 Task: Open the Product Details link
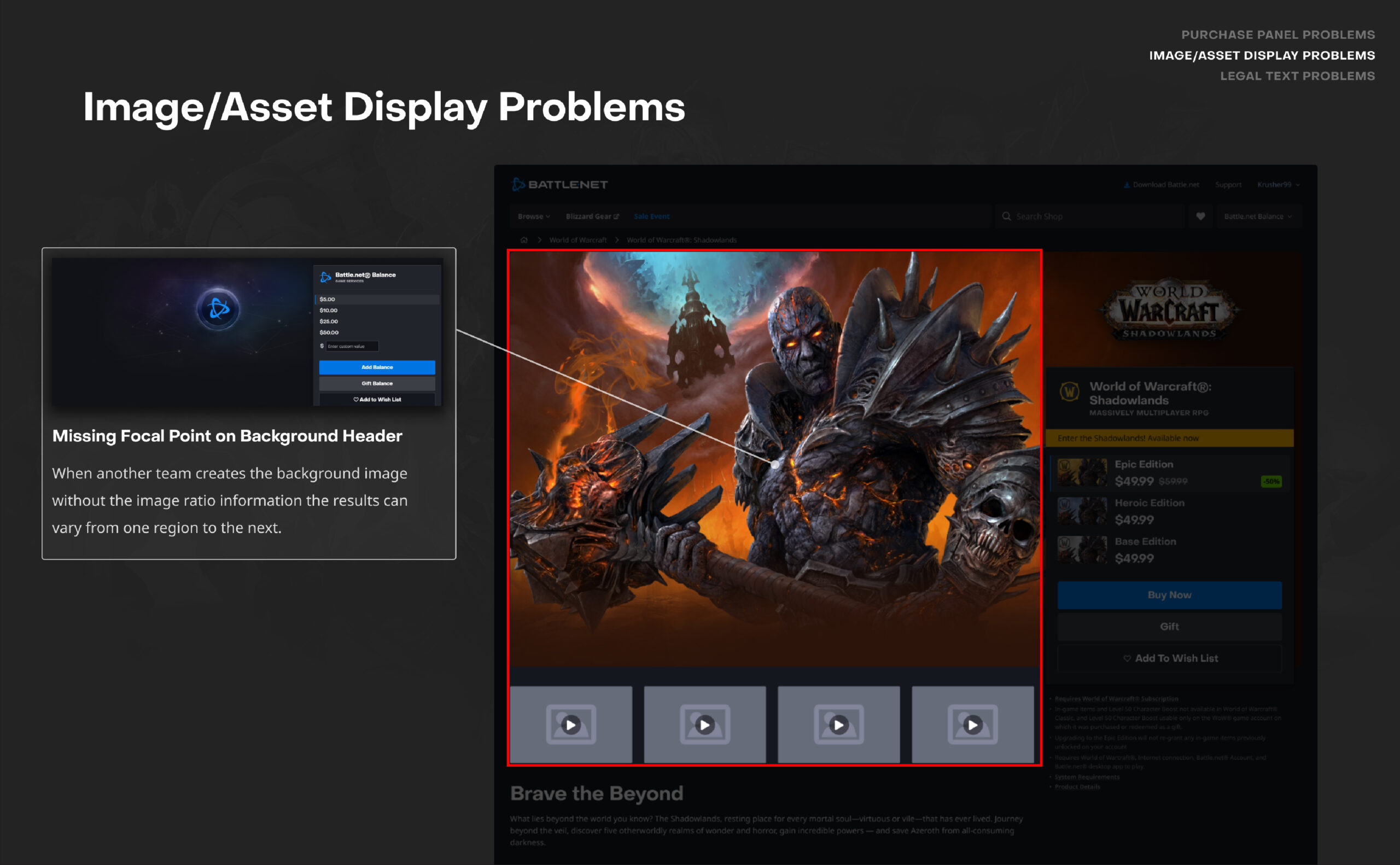pos(1077,787)
